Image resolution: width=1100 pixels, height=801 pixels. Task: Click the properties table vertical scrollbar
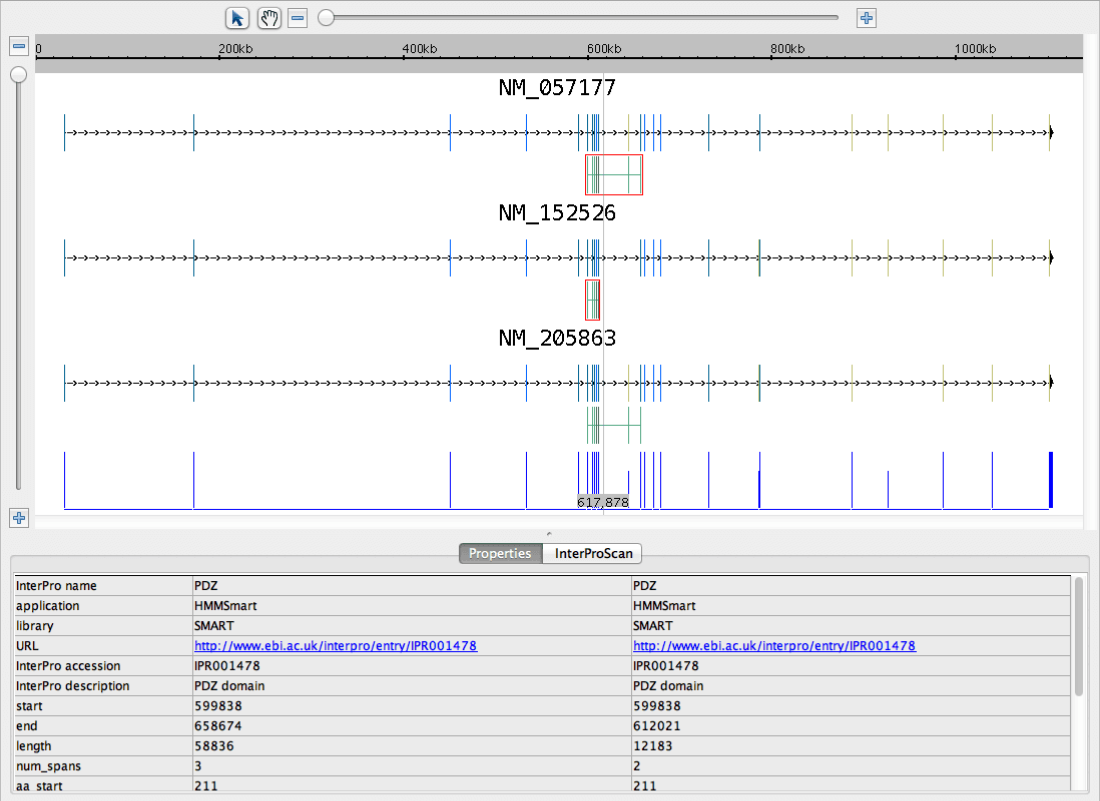(1078, 640)
